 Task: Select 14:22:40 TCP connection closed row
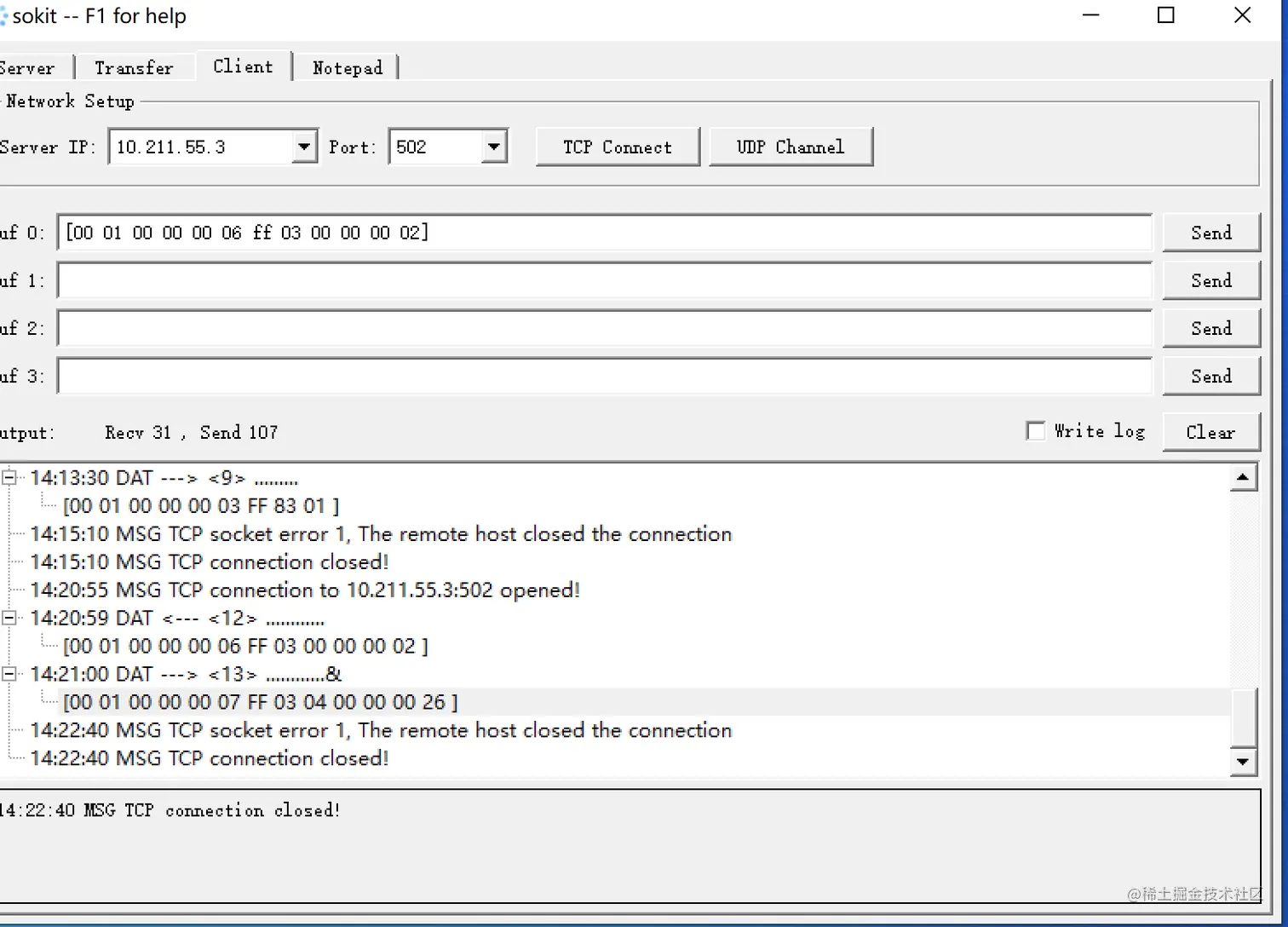210,758
